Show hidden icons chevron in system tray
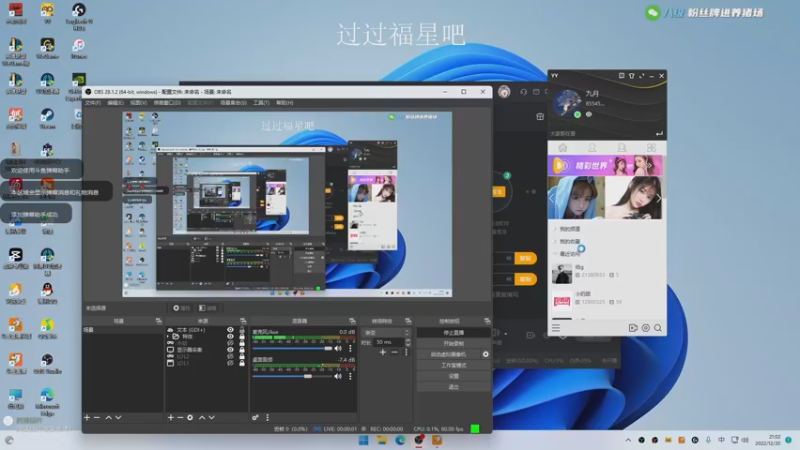 click(x=628, y=440)
